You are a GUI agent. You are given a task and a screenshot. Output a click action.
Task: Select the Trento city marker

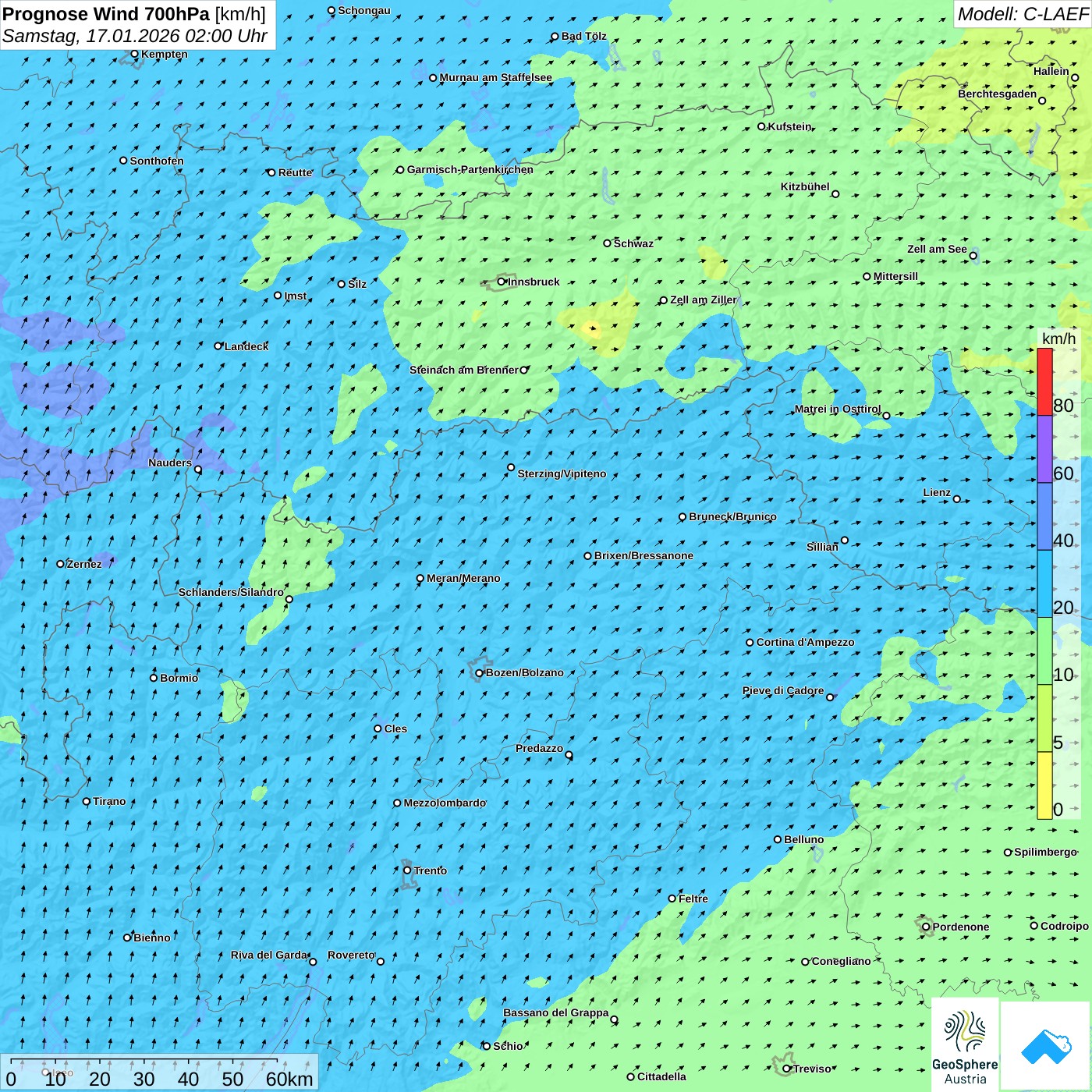(x=407, y=870)
